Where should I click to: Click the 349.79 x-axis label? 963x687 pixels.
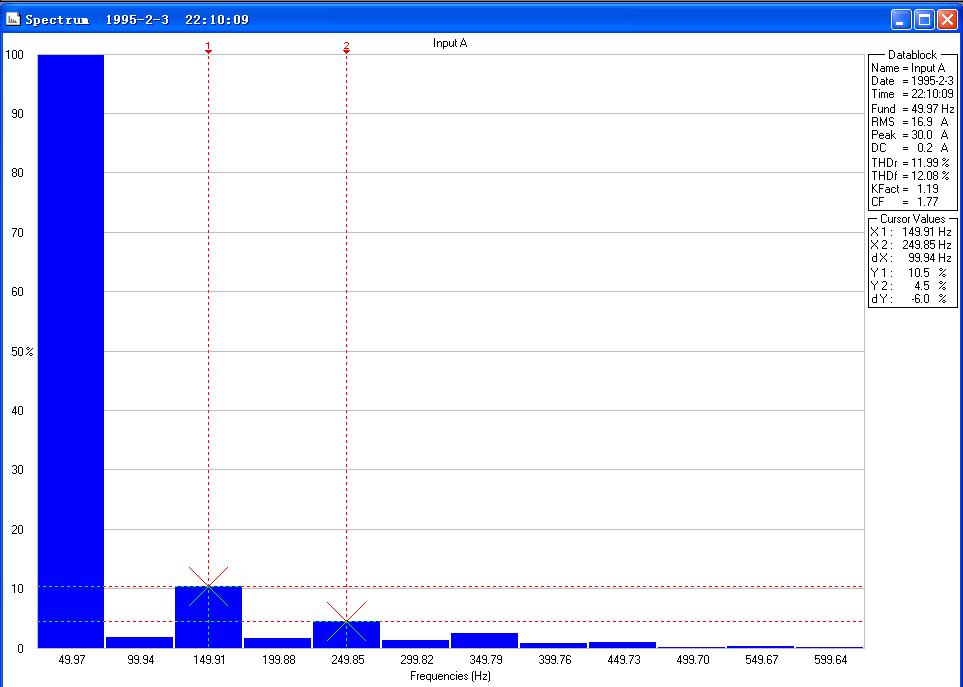pos(485,660)
